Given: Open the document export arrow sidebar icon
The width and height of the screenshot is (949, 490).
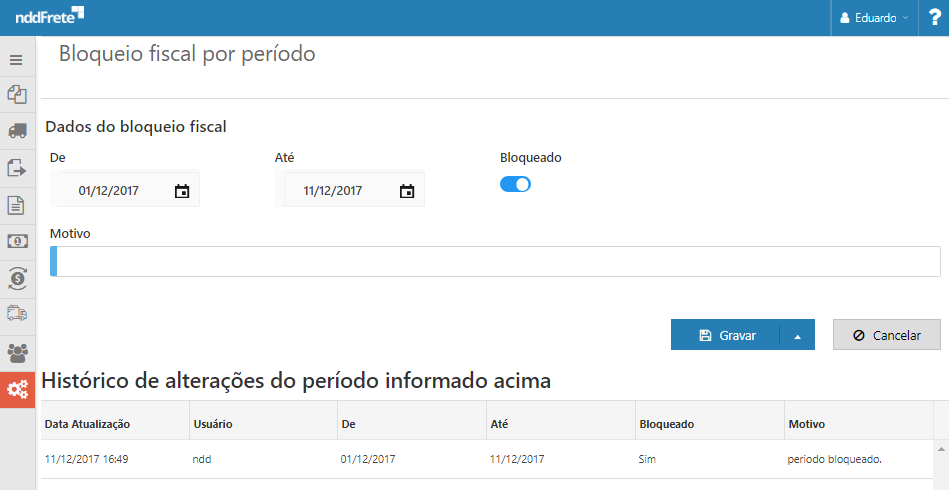Looking at the screenshot, I should click(x=17, y=168).
